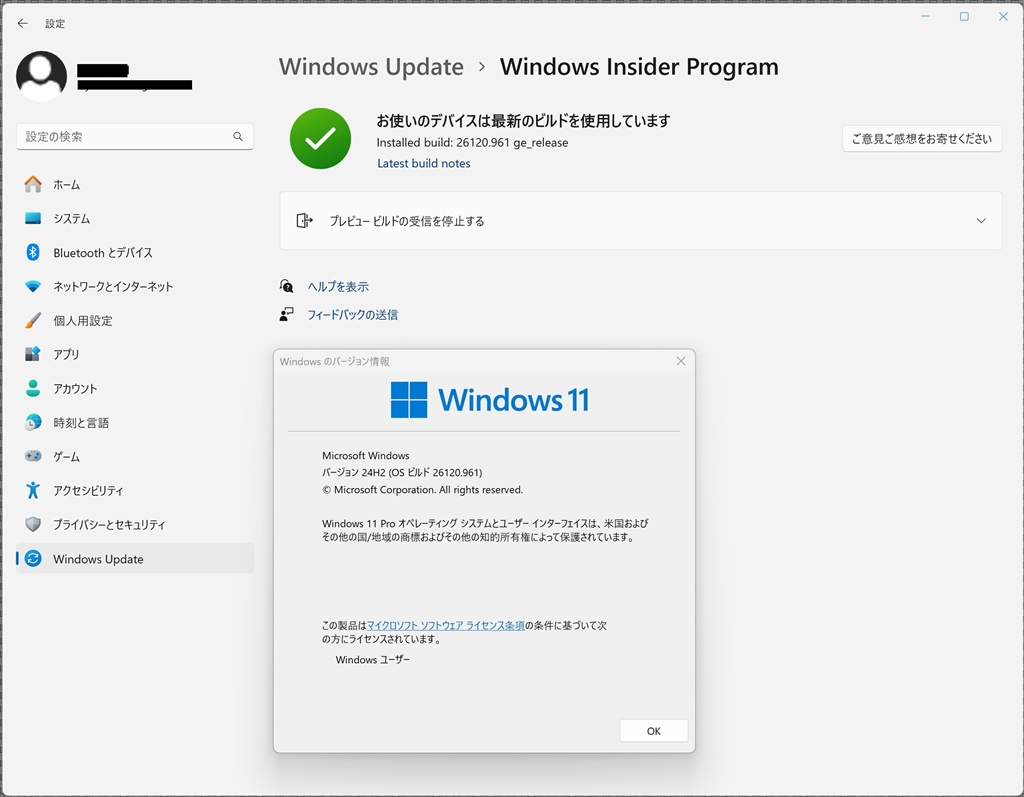The height and width of the screenshot is (797, 1024).
Task: Click the Gaming controller icon
Action: click(33, 456)
